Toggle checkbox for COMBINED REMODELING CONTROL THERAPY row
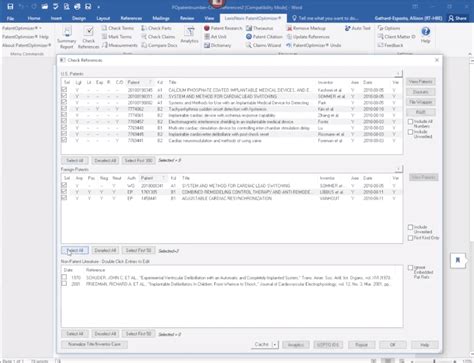The image size is (474, 363). [64, 192]
